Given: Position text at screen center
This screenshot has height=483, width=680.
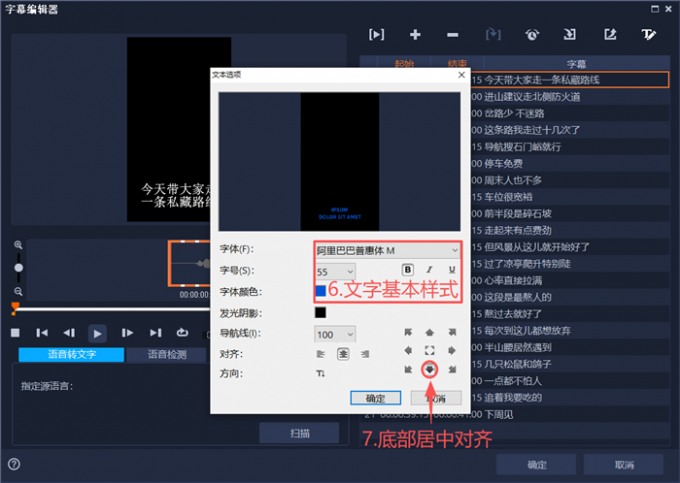Looking at the screenshot, I should (x=429, y=350).
